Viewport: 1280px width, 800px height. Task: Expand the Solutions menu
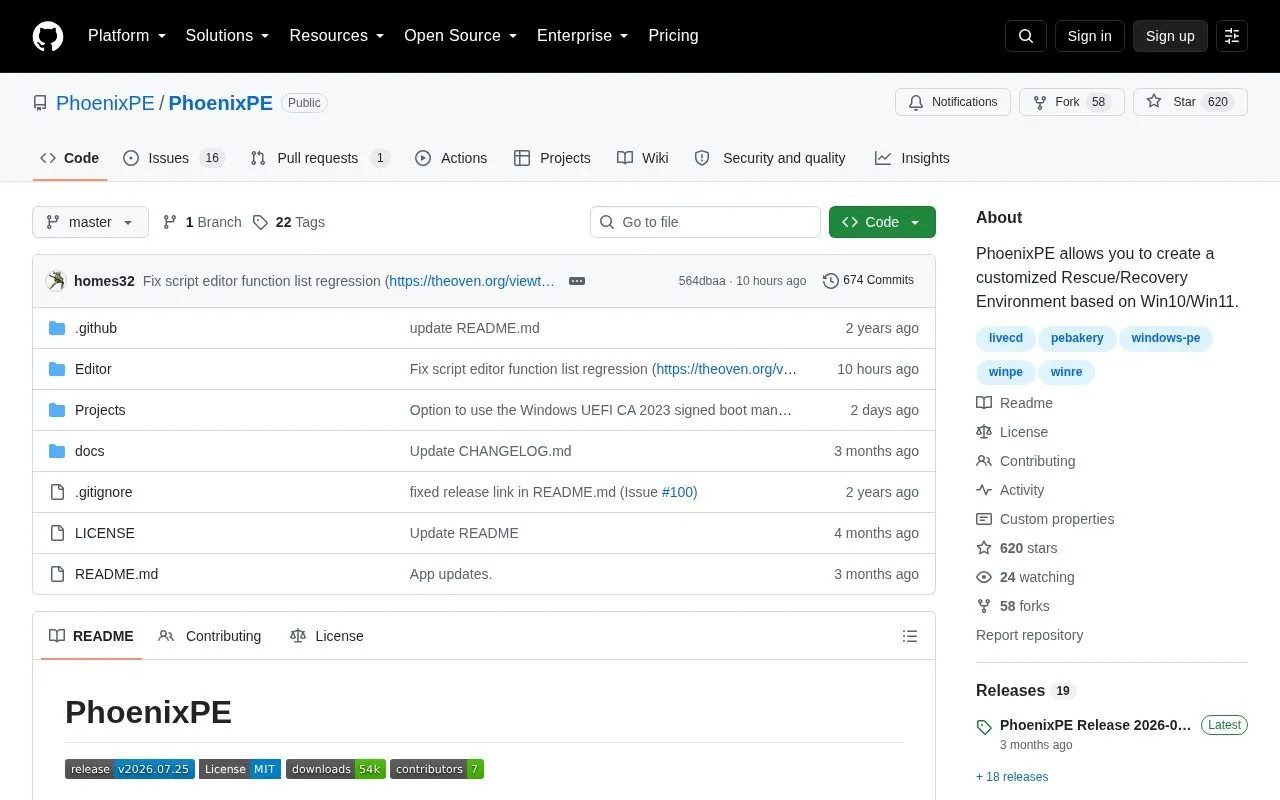(228, 36)
